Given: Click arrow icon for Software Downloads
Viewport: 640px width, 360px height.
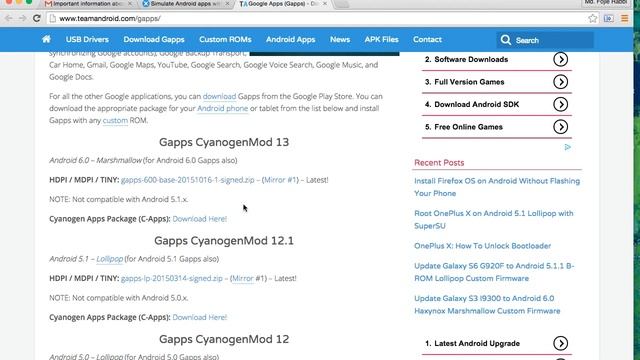Looking at the screenshot, I should point(560,60).
